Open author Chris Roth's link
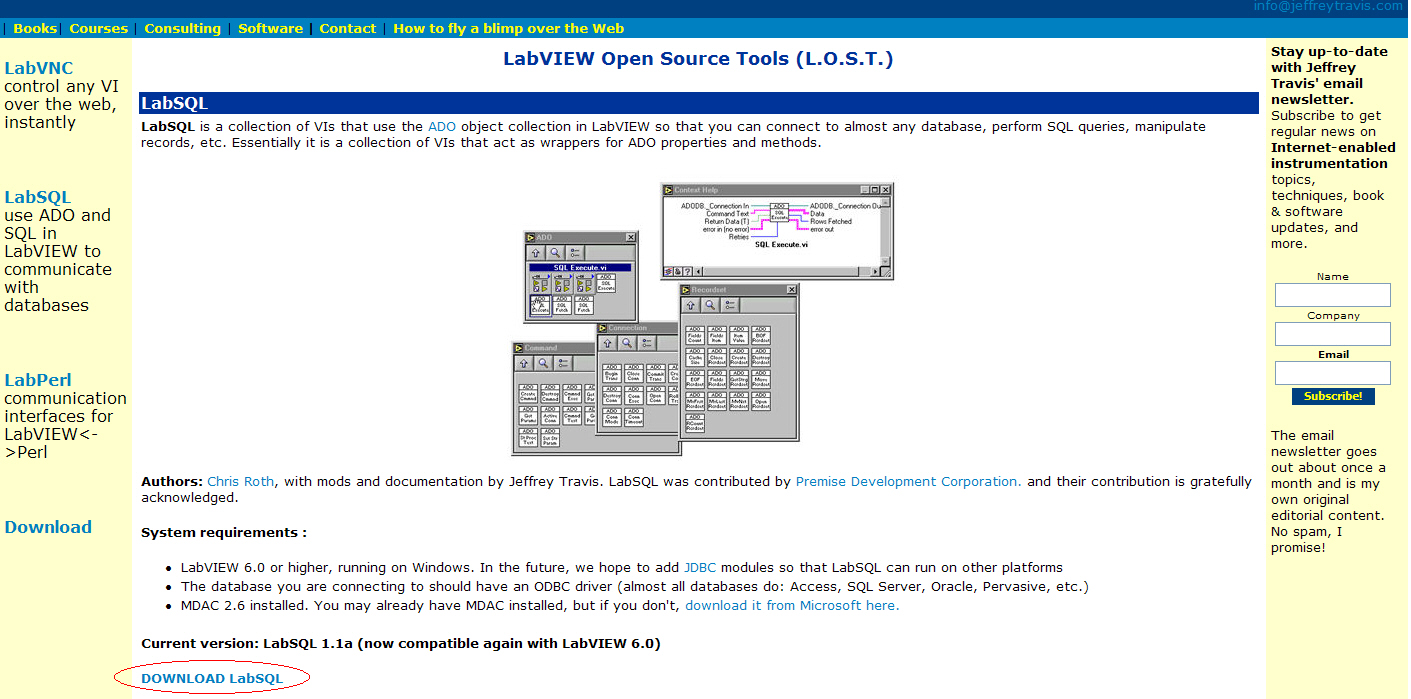The width and height of the screenshot is (1411, 699). point(241,481)
